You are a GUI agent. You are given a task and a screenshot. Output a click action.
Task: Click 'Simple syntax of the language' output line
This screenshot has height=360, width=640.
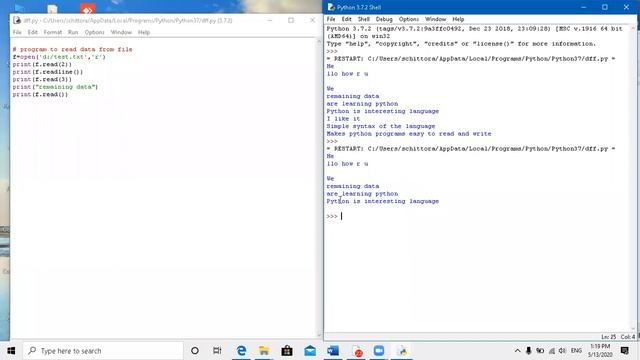pyautogui.click(x=381, y=126)
